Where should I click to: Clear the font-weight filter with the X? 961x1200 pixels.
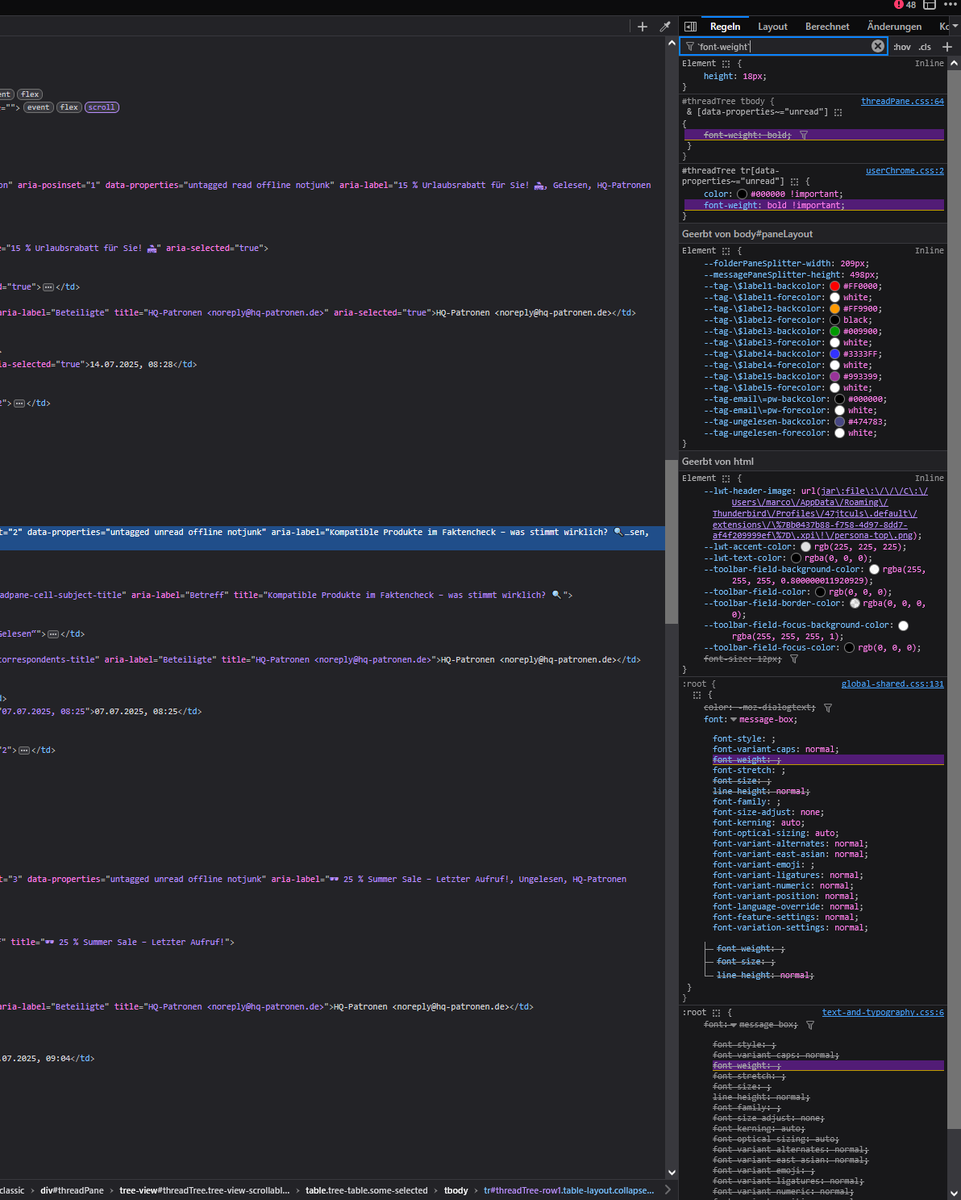click(877, 47)
